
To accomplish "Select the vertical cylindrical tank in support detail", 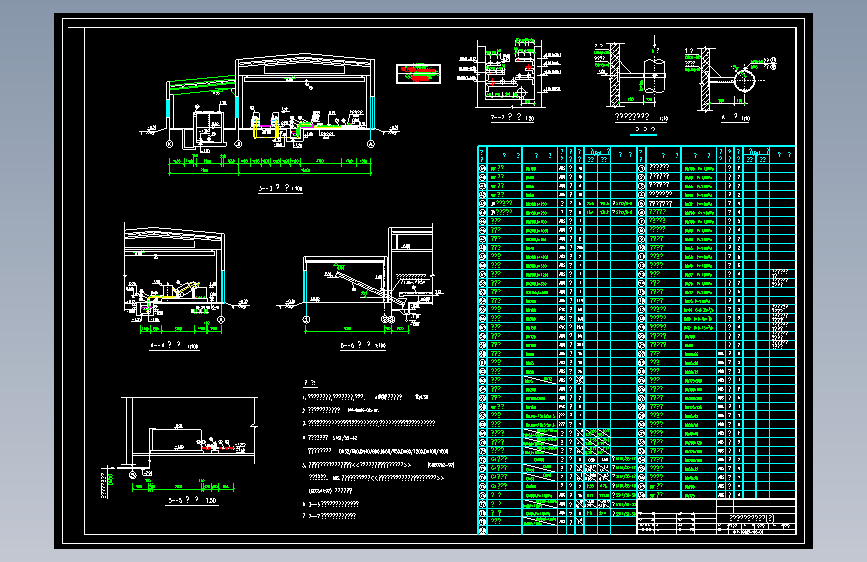I will (x=655, y=76).
